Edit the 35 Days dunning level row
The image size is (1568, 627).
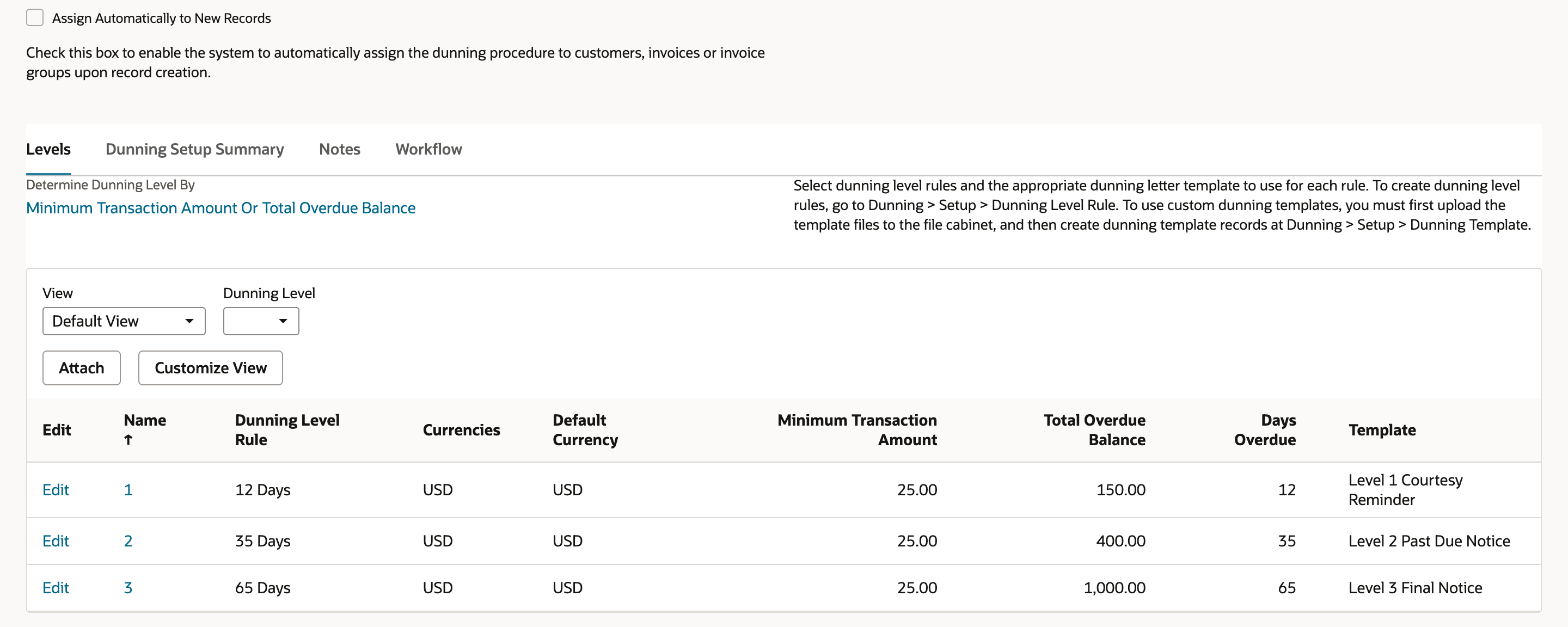pos(56,540)
